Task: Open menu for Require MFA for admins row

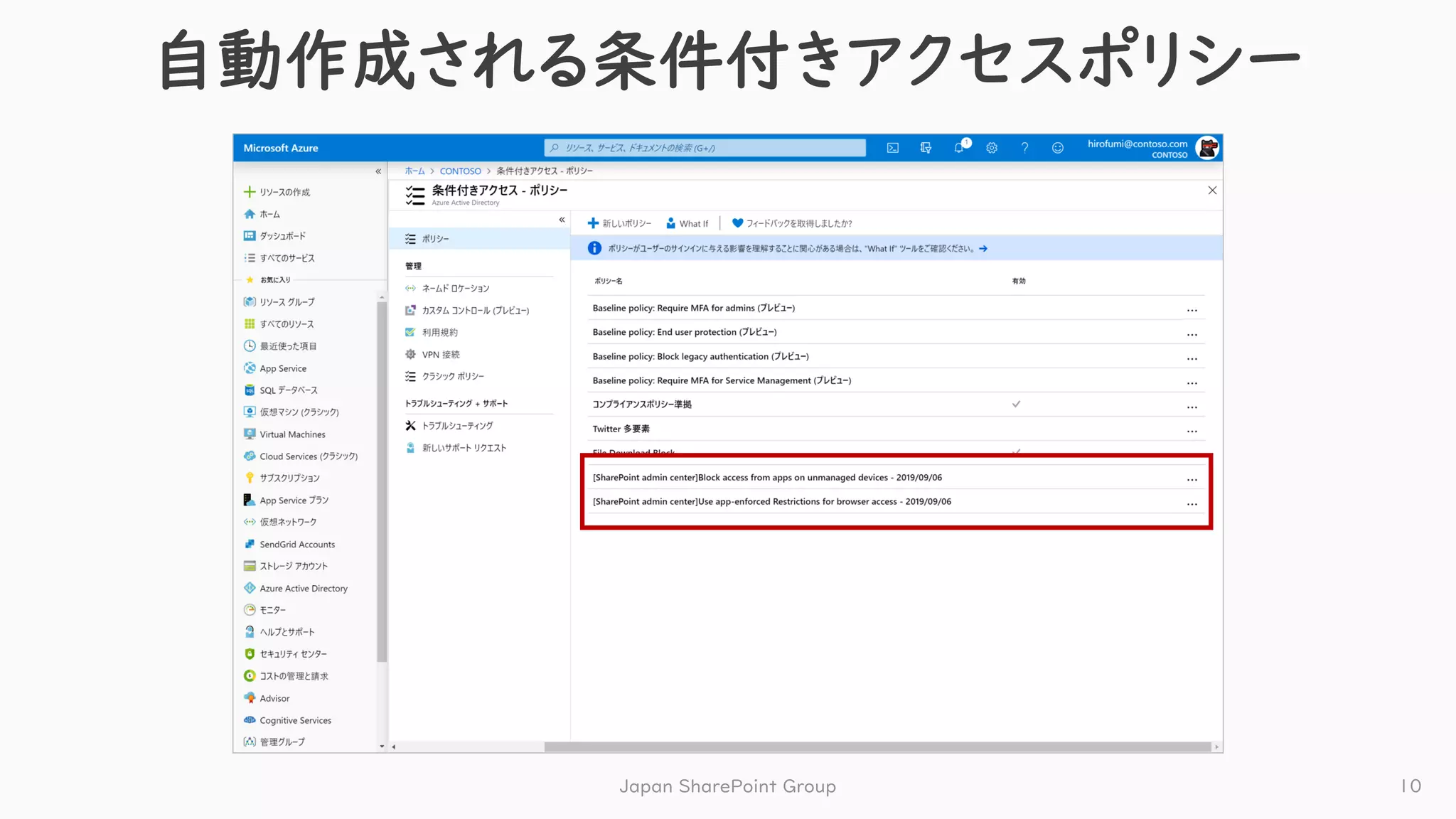Action: [x=1192, y=310]
